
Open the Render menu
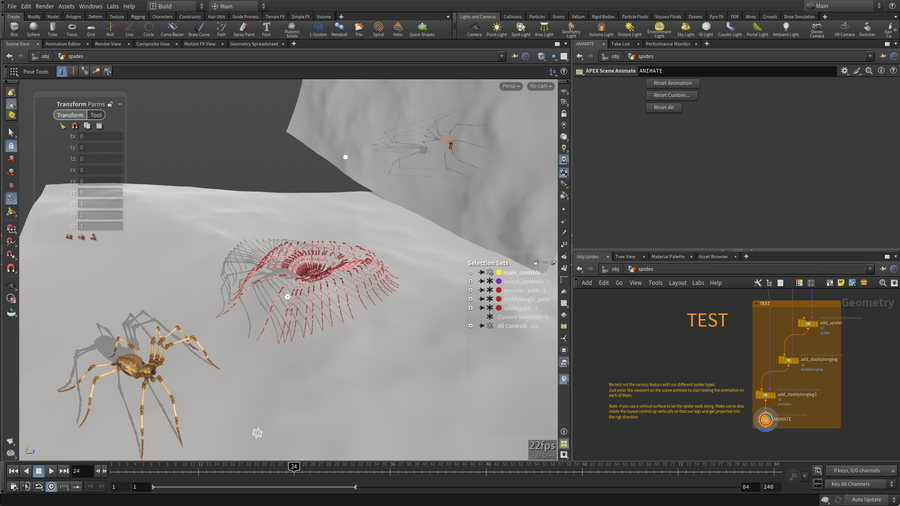(44, 6)
